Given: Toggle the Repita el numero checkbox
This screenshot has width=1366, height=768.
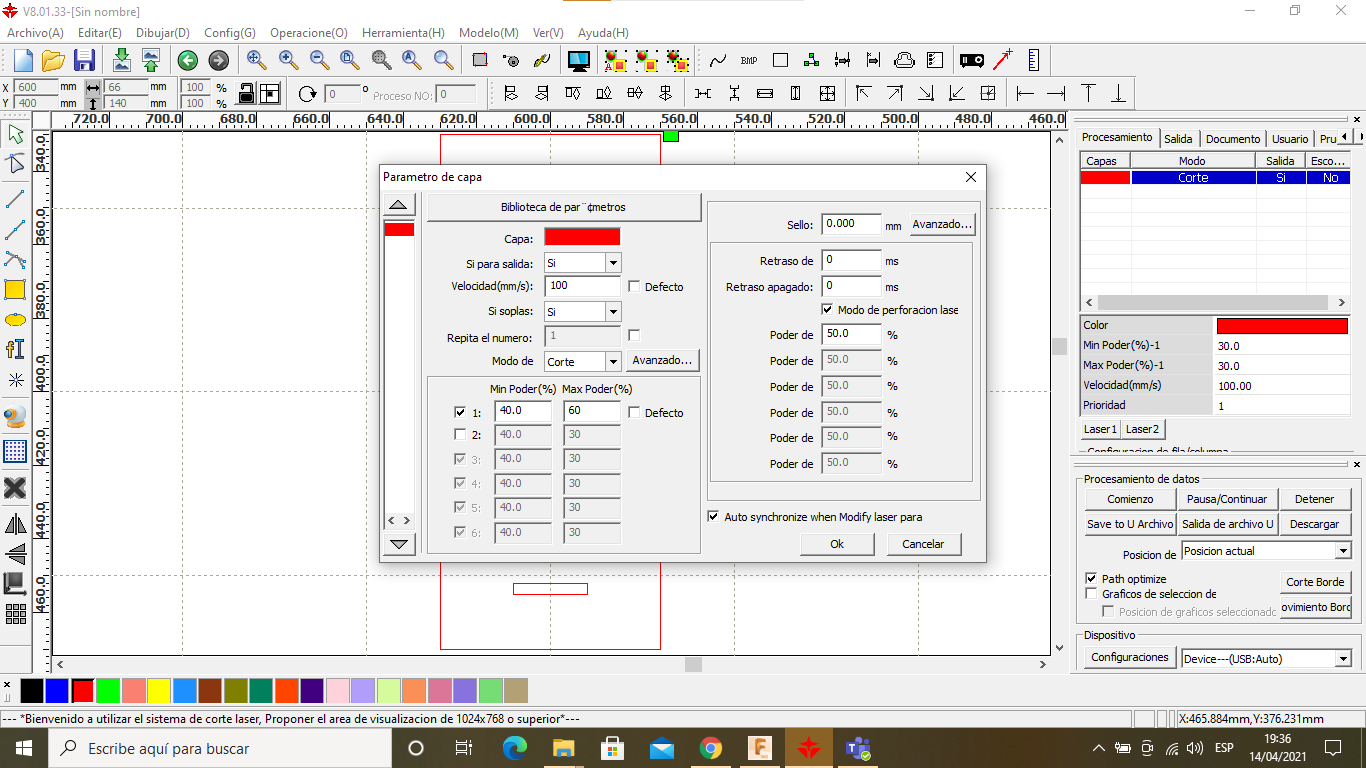Looking at the screenshot, I should pos(634,335).
